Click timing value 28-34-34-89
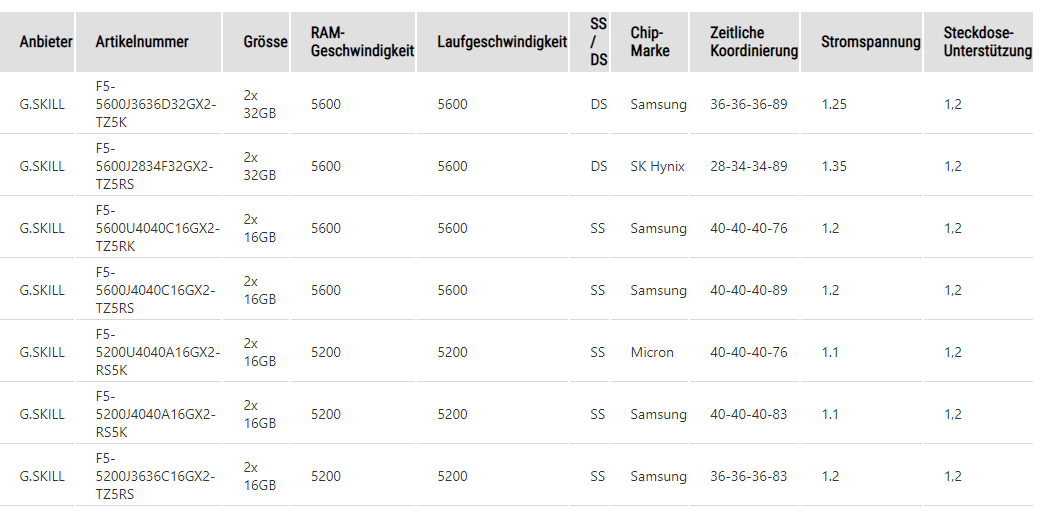Screen dimensions: 1047x521 pos(748,166)
